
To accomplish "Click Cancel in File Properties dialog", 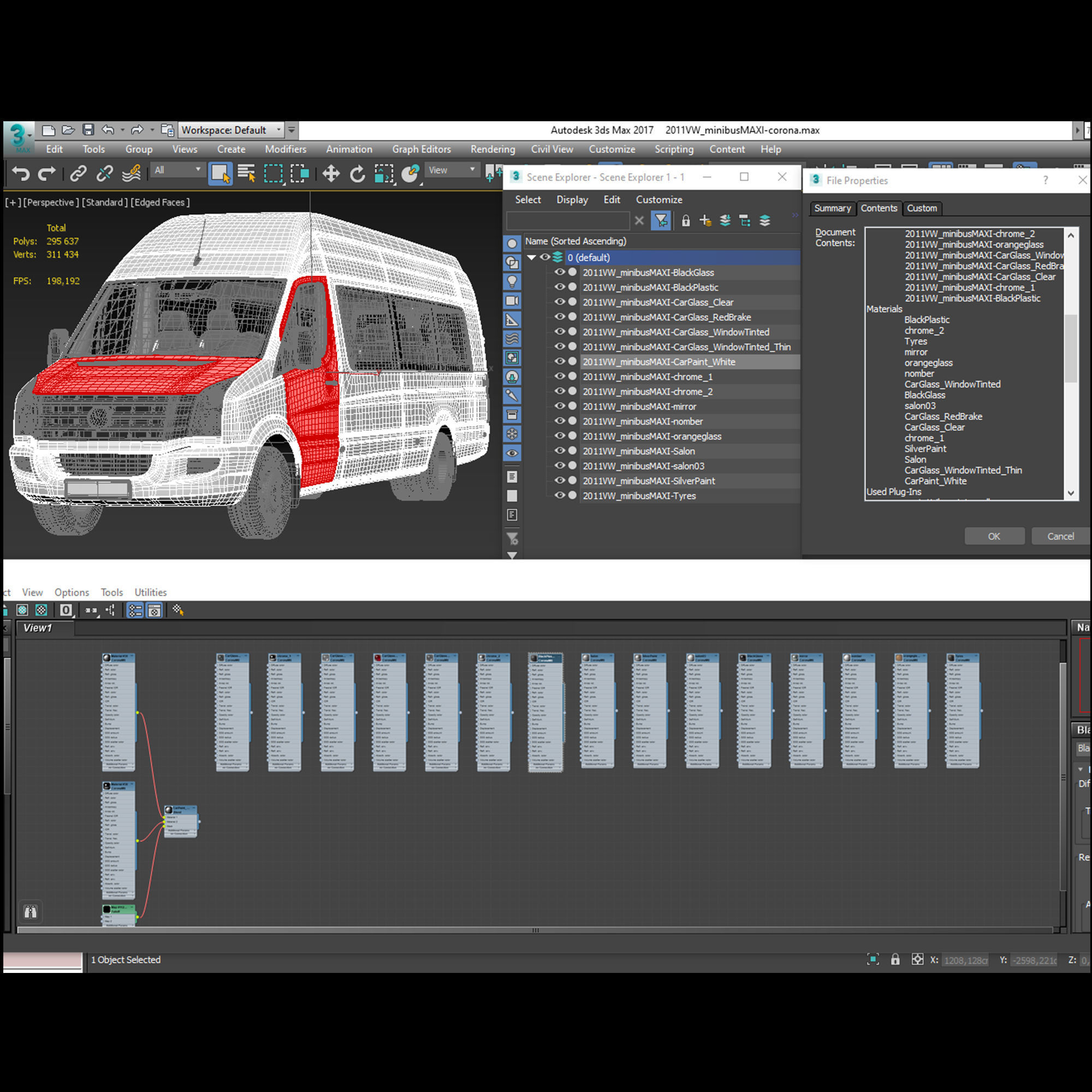I will [x=1060, y=536].
